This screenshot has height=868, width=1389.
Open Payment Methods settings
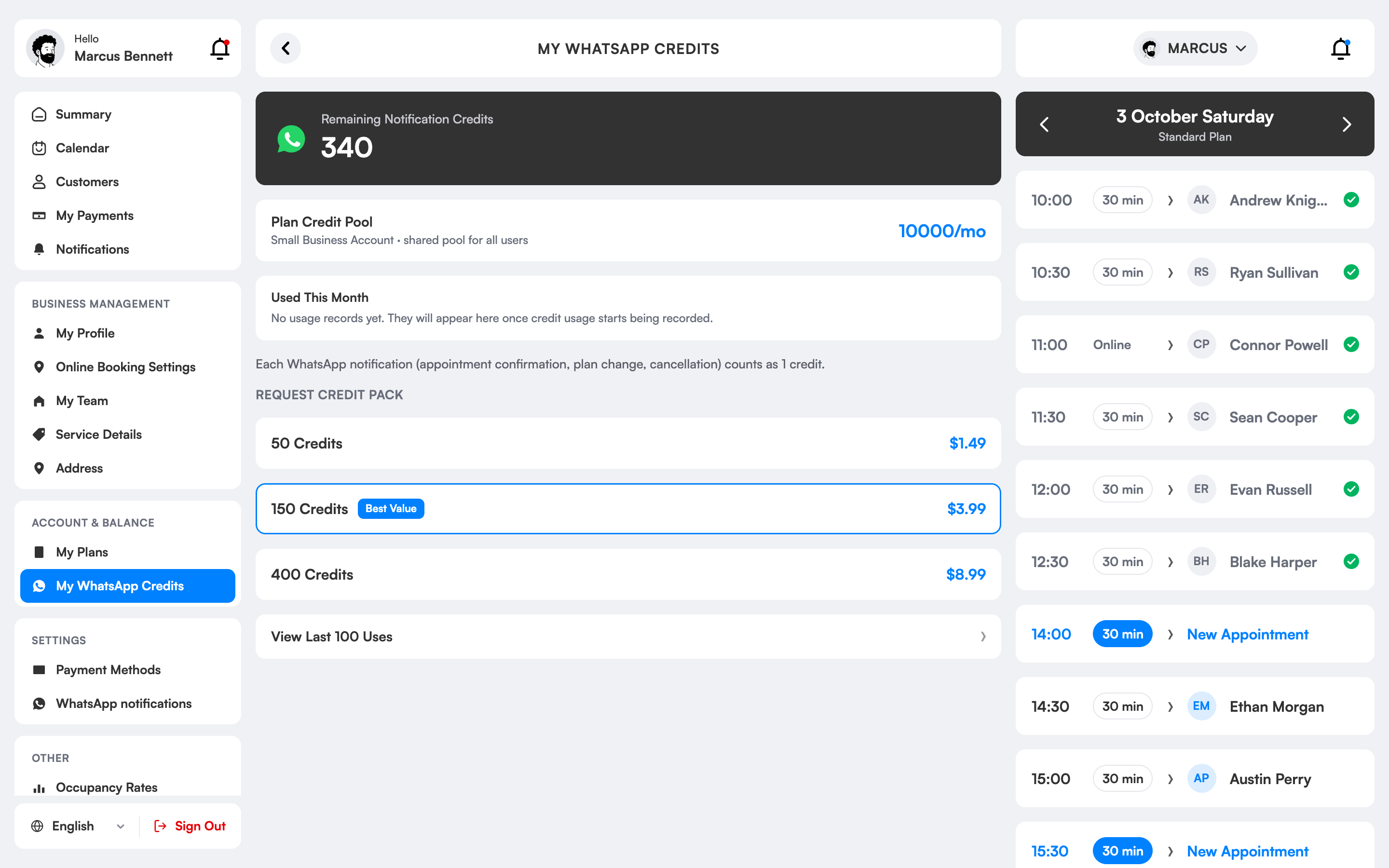pos(127,670)
